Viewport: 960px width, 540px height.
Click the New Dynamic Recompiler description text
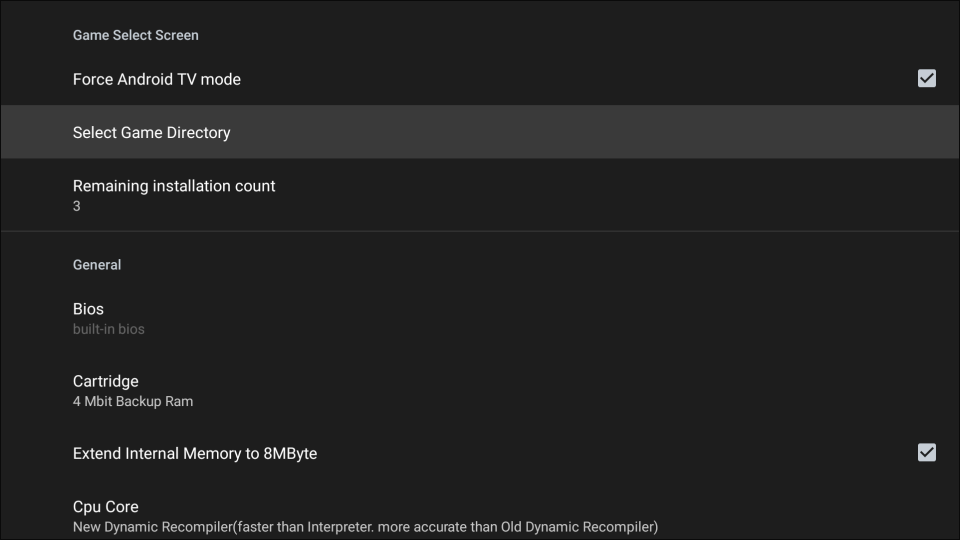pos(365,526)
